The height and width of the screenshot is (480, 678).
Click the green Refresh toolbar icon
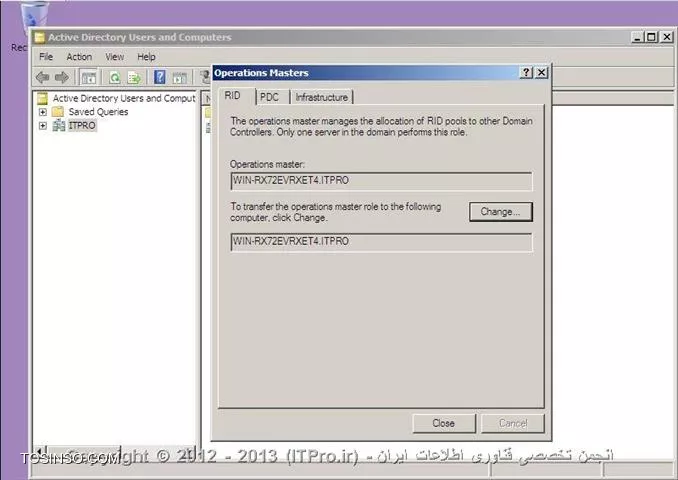tap(115, 78)
